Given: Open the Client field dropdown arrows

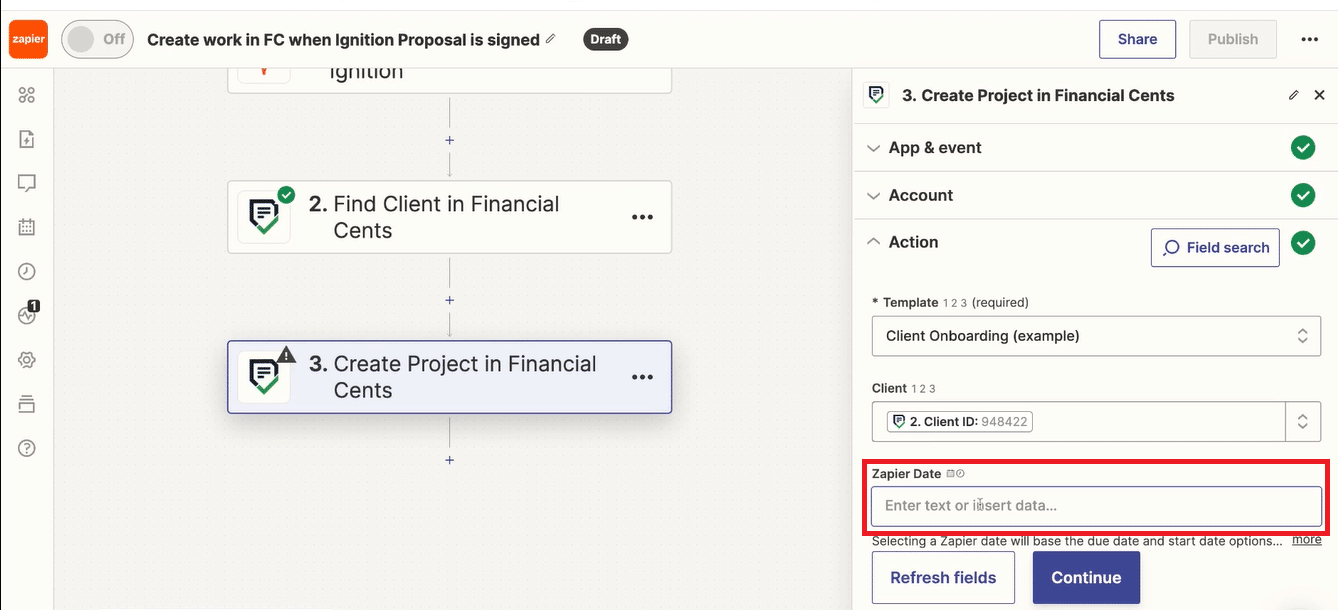Looking at the screenshot, I should pos(1302,422).
